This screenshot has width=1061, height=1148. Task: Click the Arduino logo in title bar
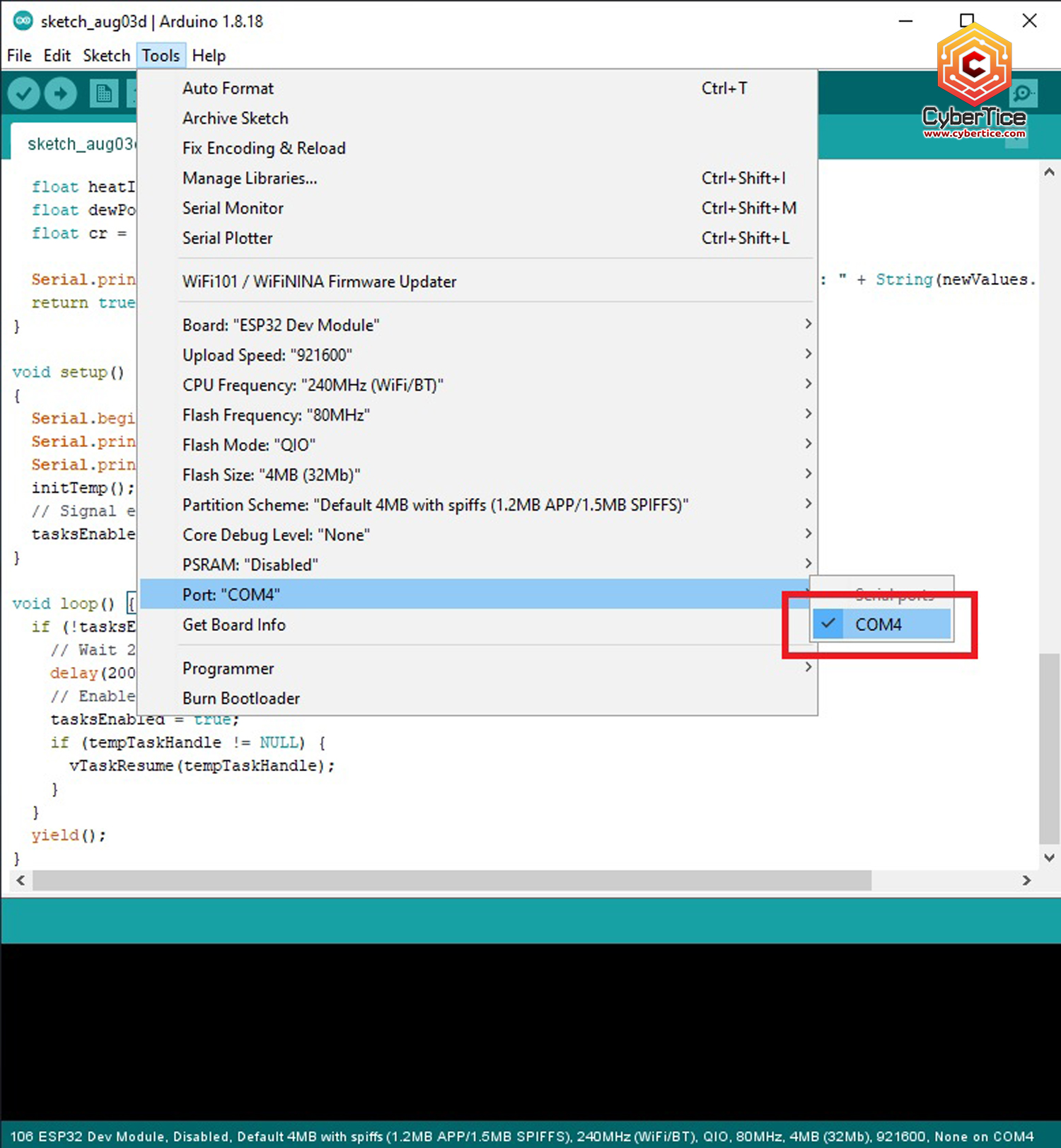coord(23,21)
